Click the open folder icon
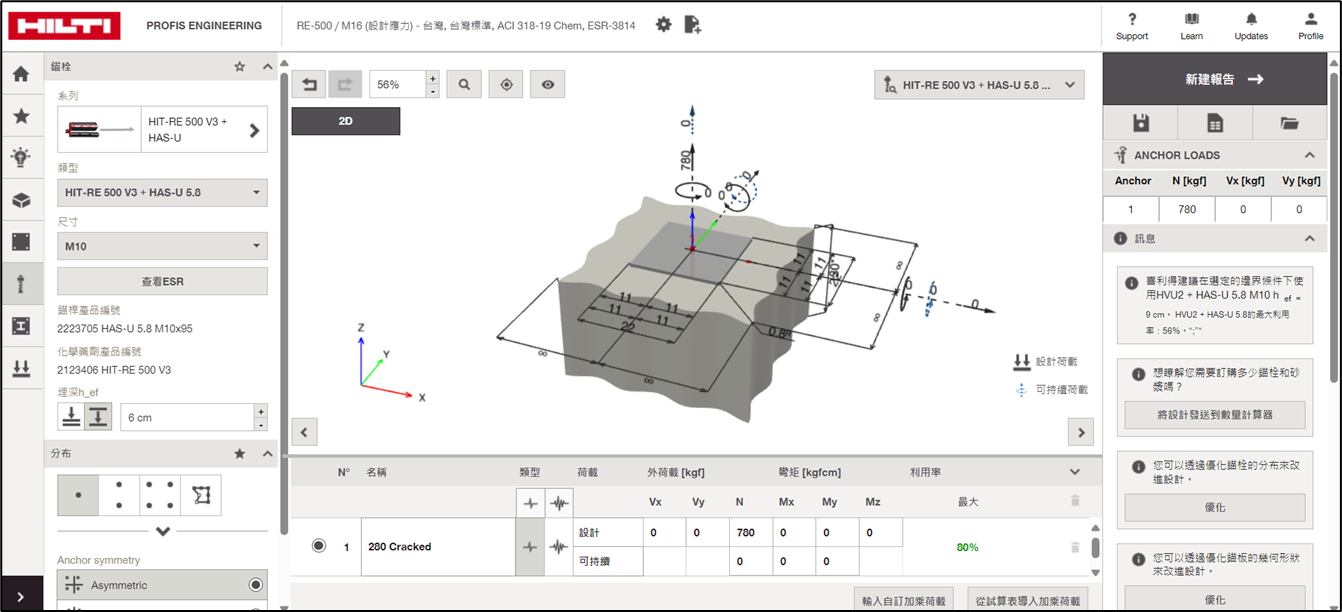 (1289, 123)
